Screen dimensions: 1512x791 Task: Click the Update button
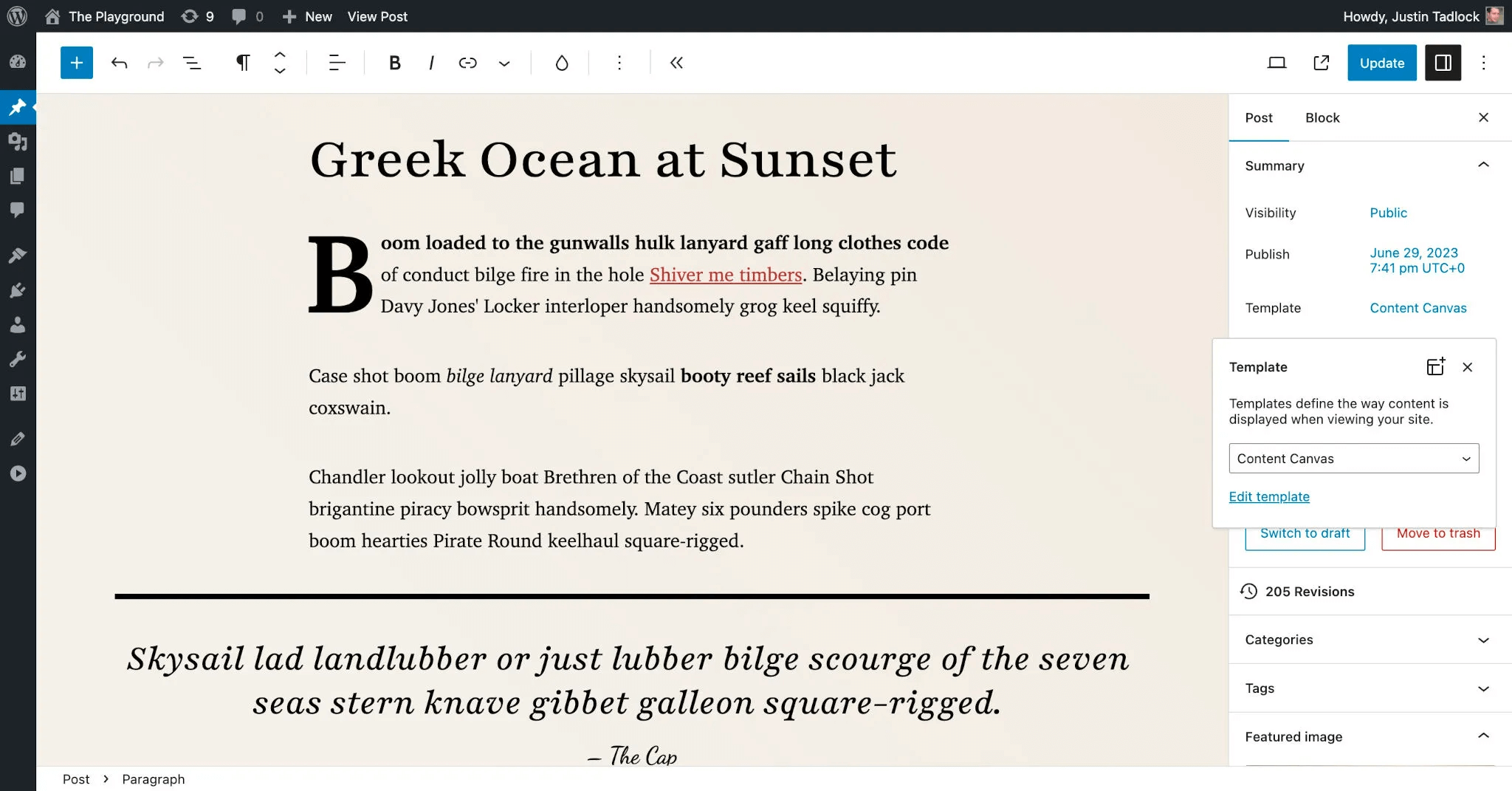(1382, 63)
